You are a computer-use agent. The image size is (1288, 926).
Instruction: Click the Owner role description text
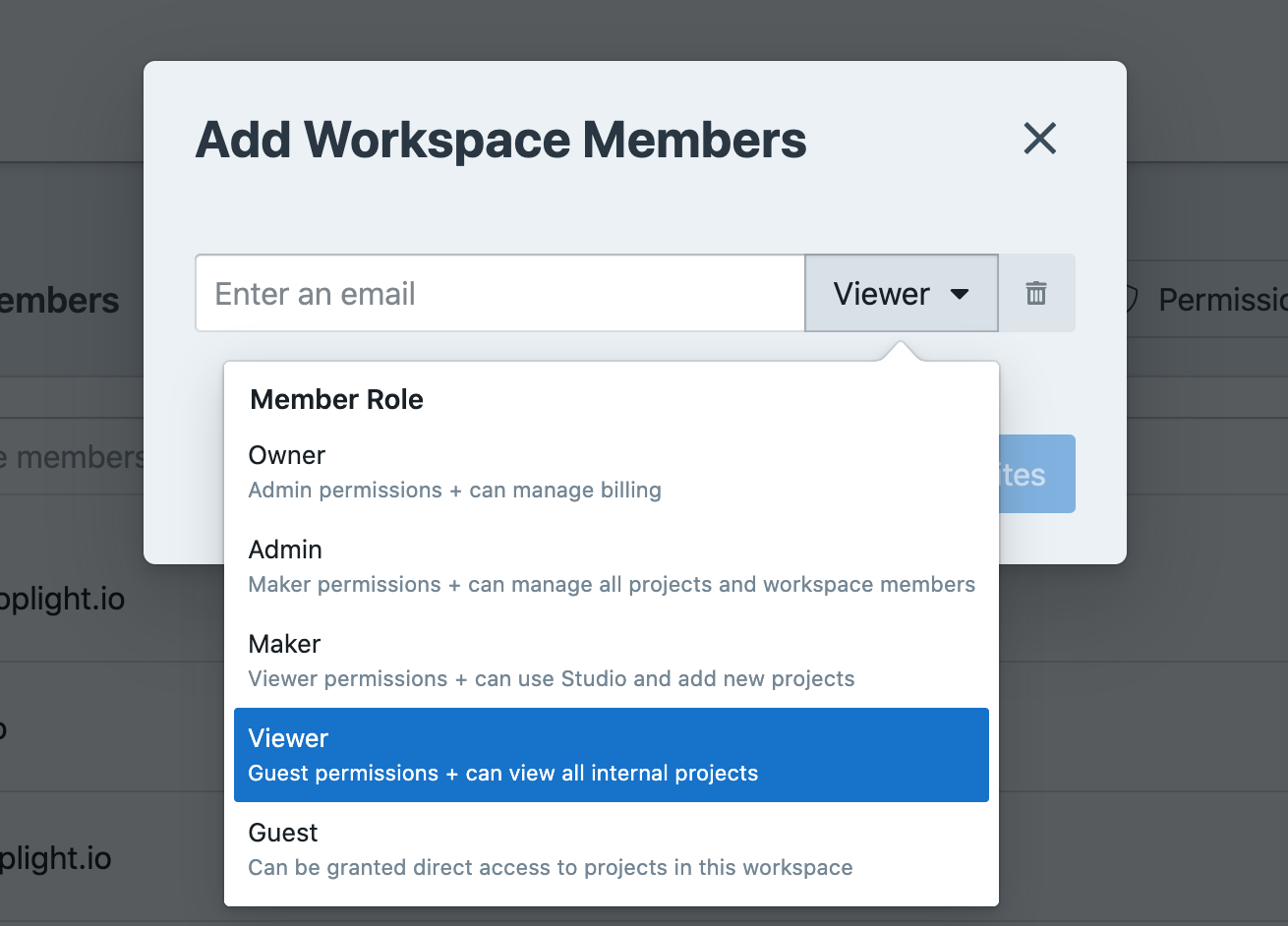[x=454, y=490]
